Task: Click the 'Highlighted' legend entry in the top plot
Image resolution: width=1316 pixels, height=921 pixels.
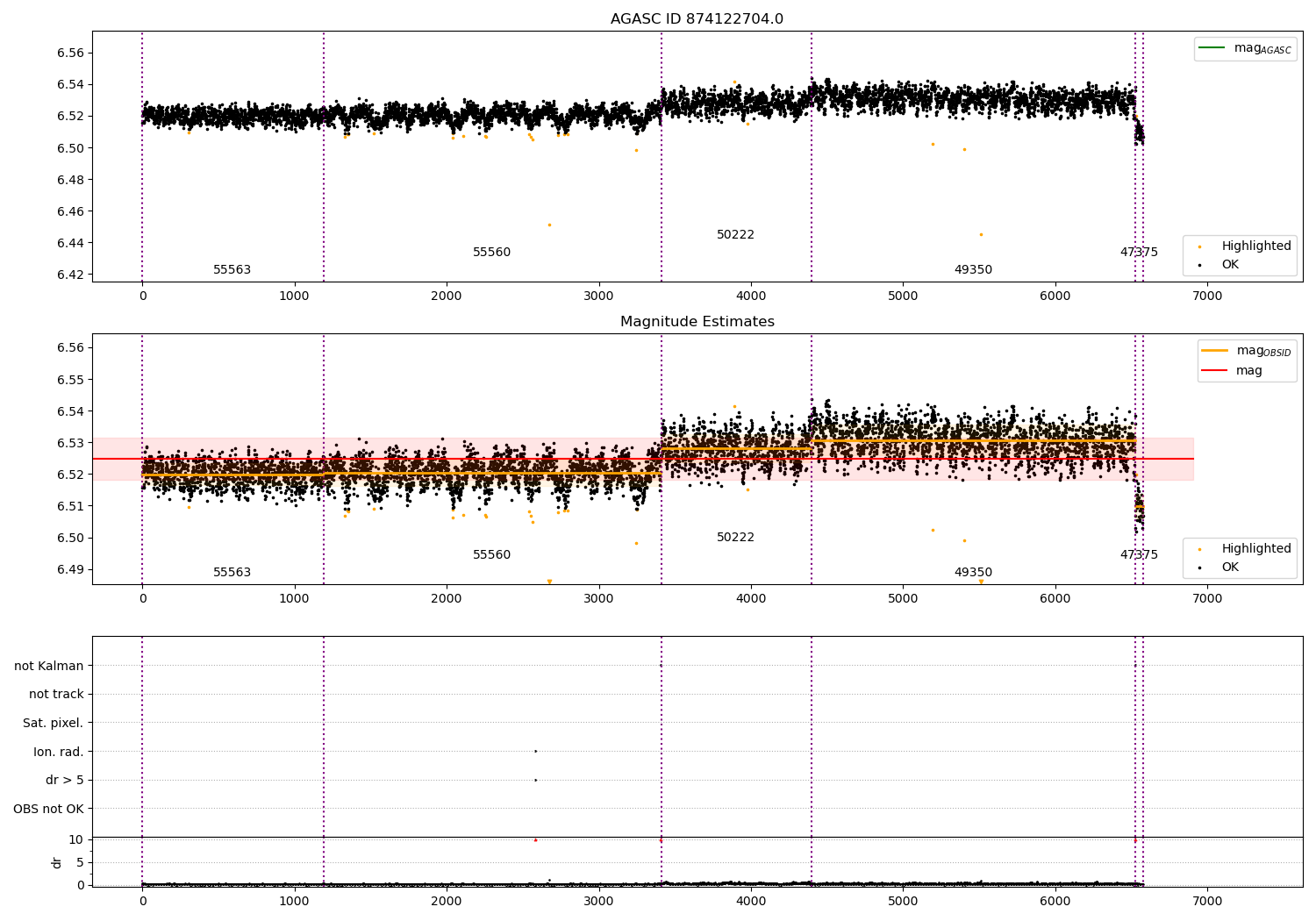Action: pyautogui.click(x=1245, y=246)
